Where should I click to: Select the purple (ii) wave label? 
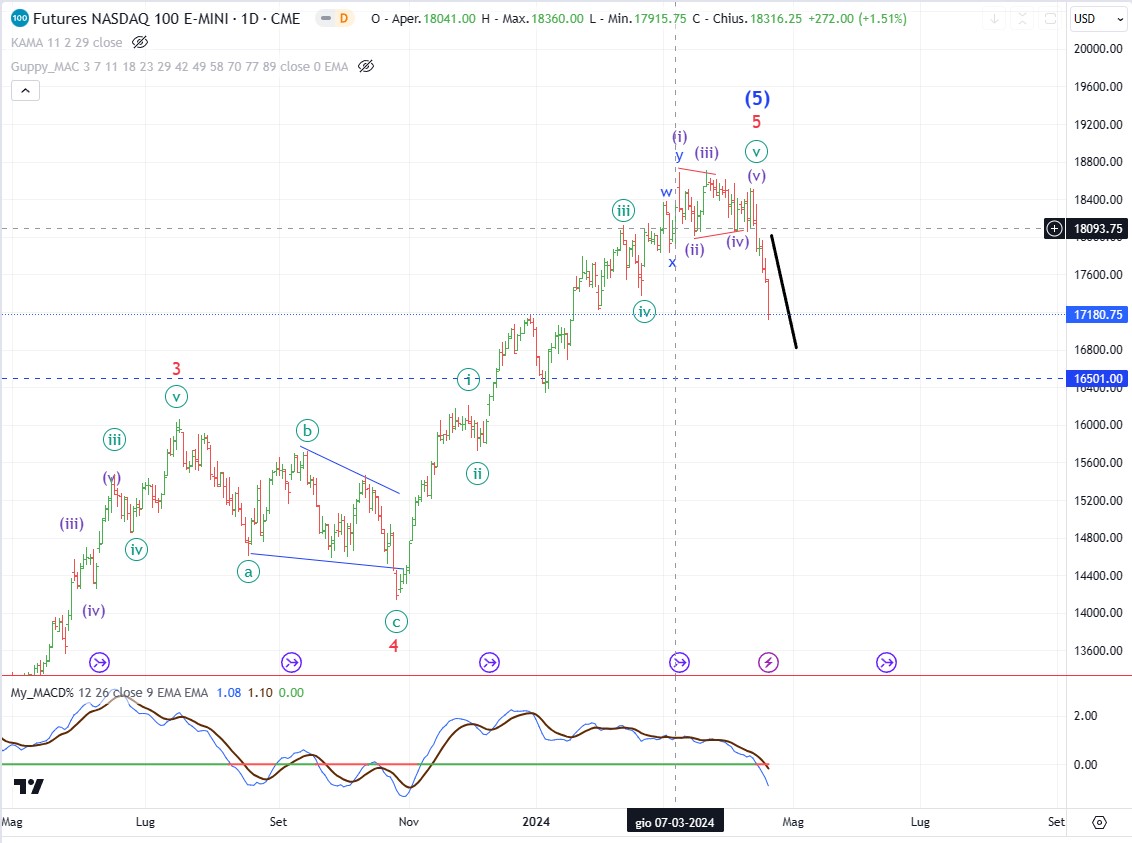click(x=695, y=250)
